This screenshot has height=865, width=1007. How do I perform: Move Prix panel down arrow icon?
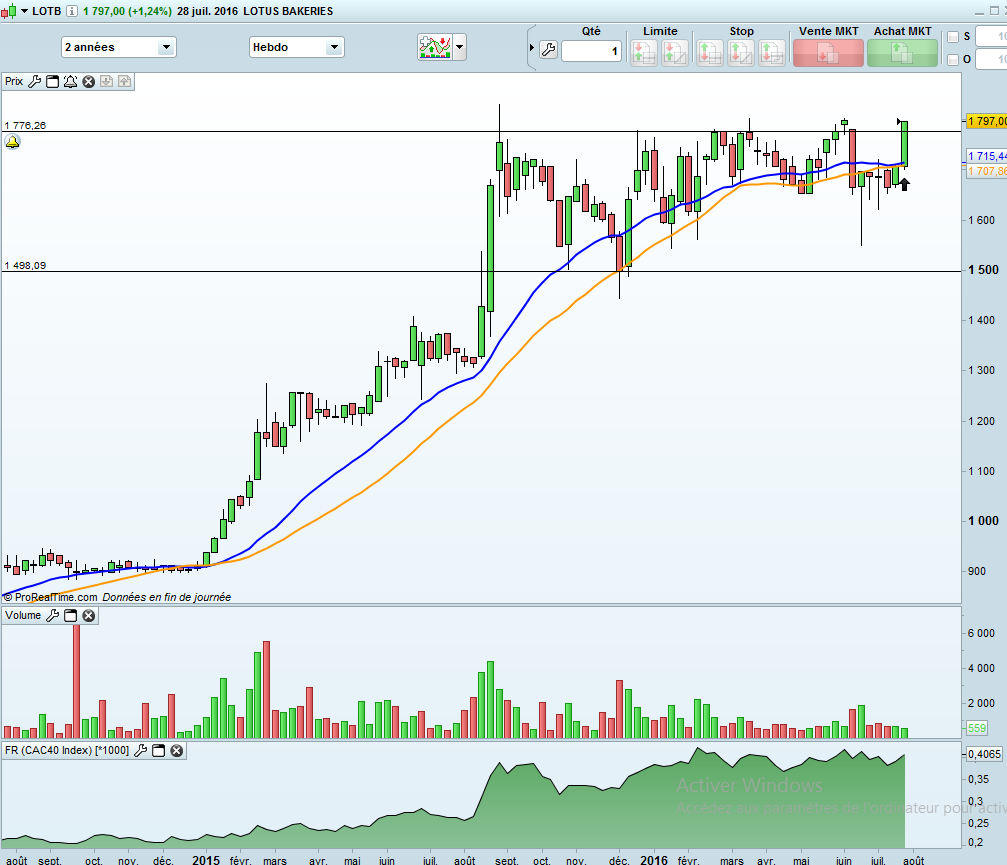(x=107, y=82)
